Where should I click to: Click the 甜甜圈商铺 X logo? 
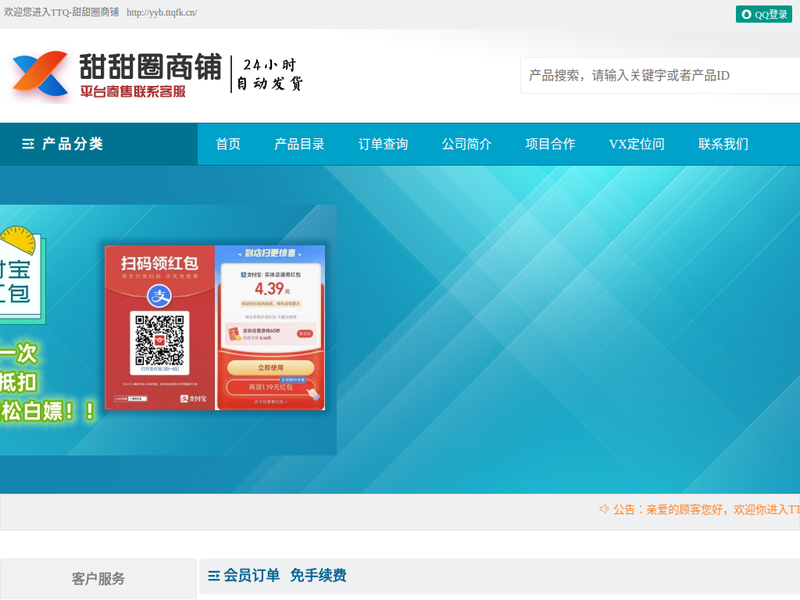point(40,74)
